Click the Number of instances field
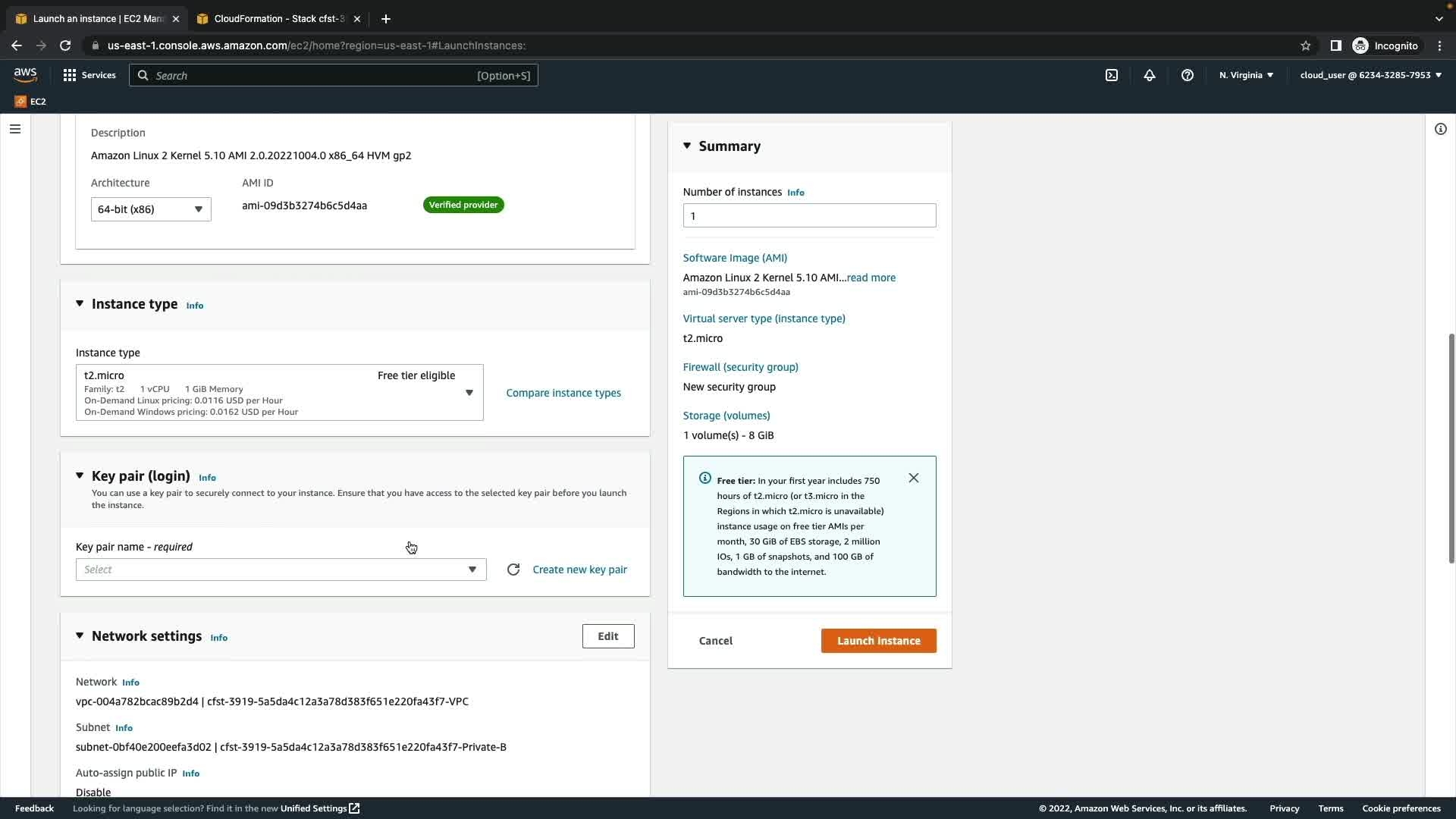The height and width of the screenshot is (819, 1456). pyautogui.click(x=809, y=216)
